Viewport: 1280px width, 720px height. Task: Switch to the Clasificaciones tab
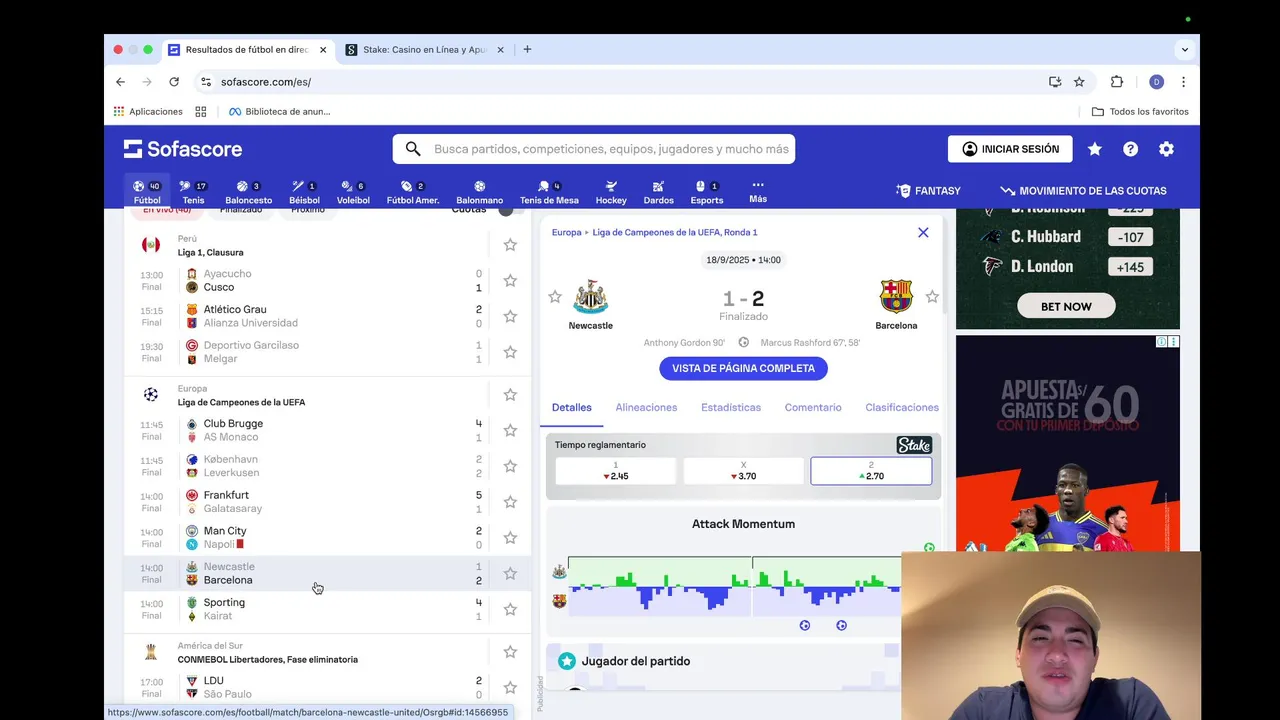pos(902,407)
